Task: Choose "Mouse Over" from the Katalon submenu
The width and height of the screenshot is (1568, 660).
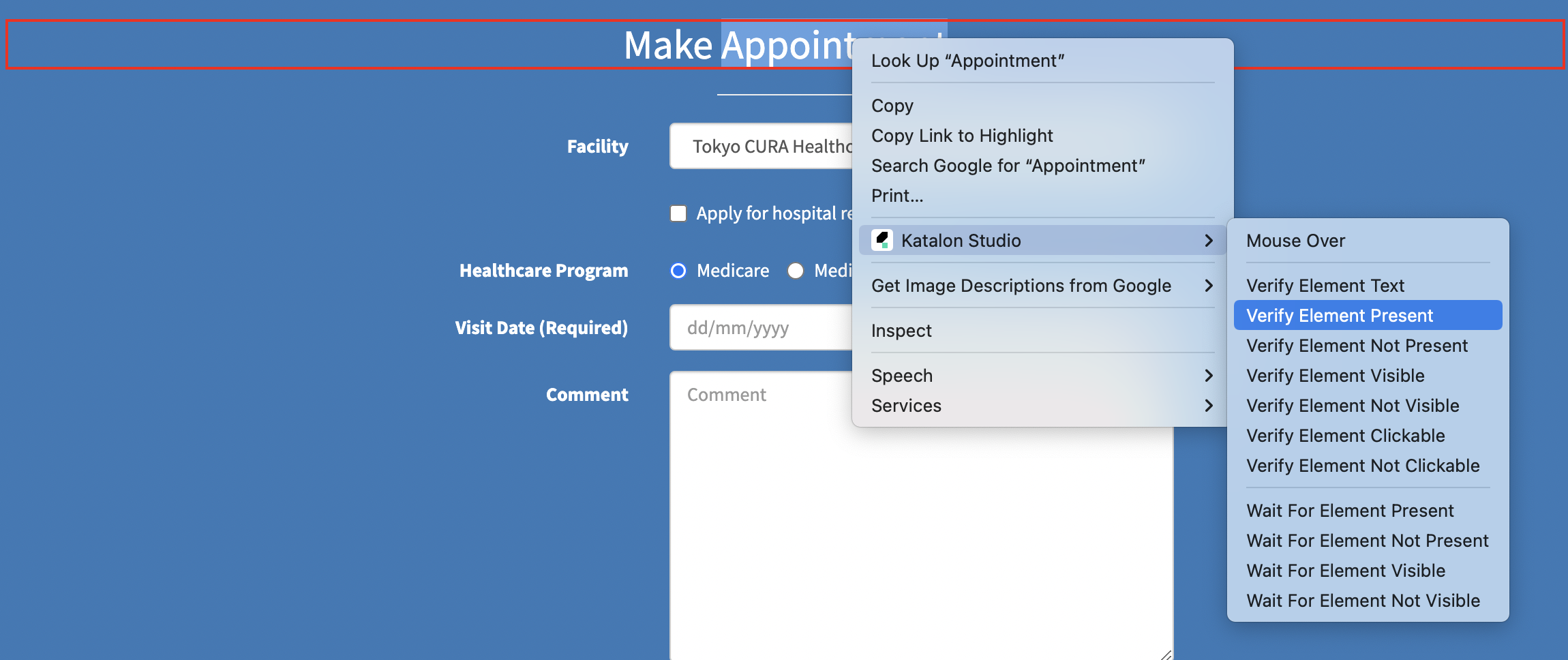Action: pos(1295,241)
